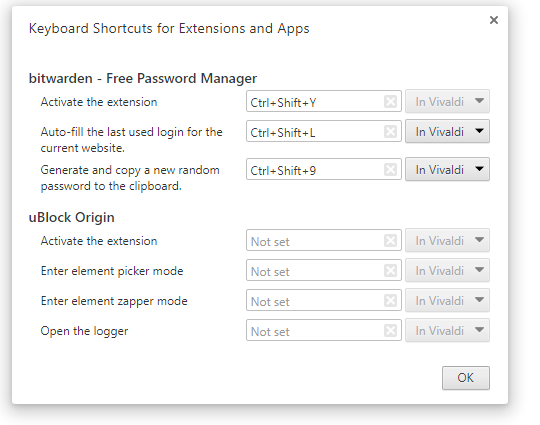540x425 pixels.
Task: Open scope dropdown for bitwarden Activate the extension
Action: coord(447,101)
